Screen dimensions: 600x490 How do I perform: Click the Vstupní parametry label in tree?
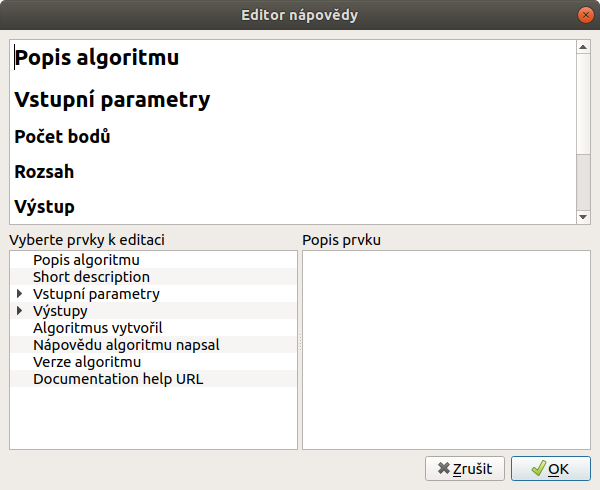[x=96, y=294]
